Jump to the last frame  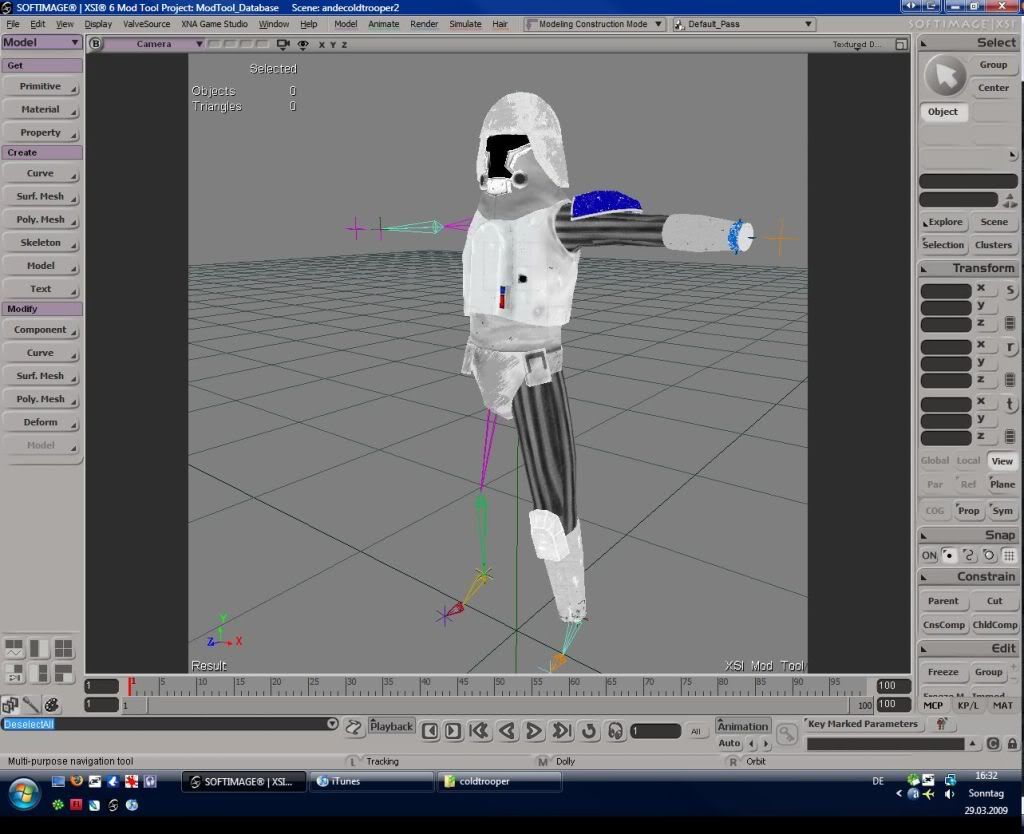pyautogui.click(x=562, y=731)
